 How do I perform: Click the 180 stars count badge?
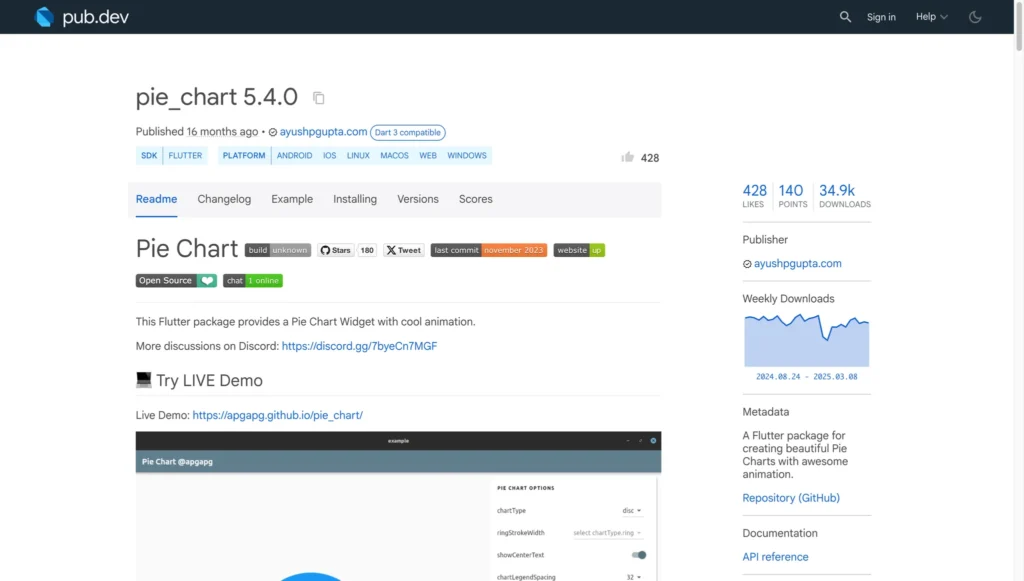point(367,250)
